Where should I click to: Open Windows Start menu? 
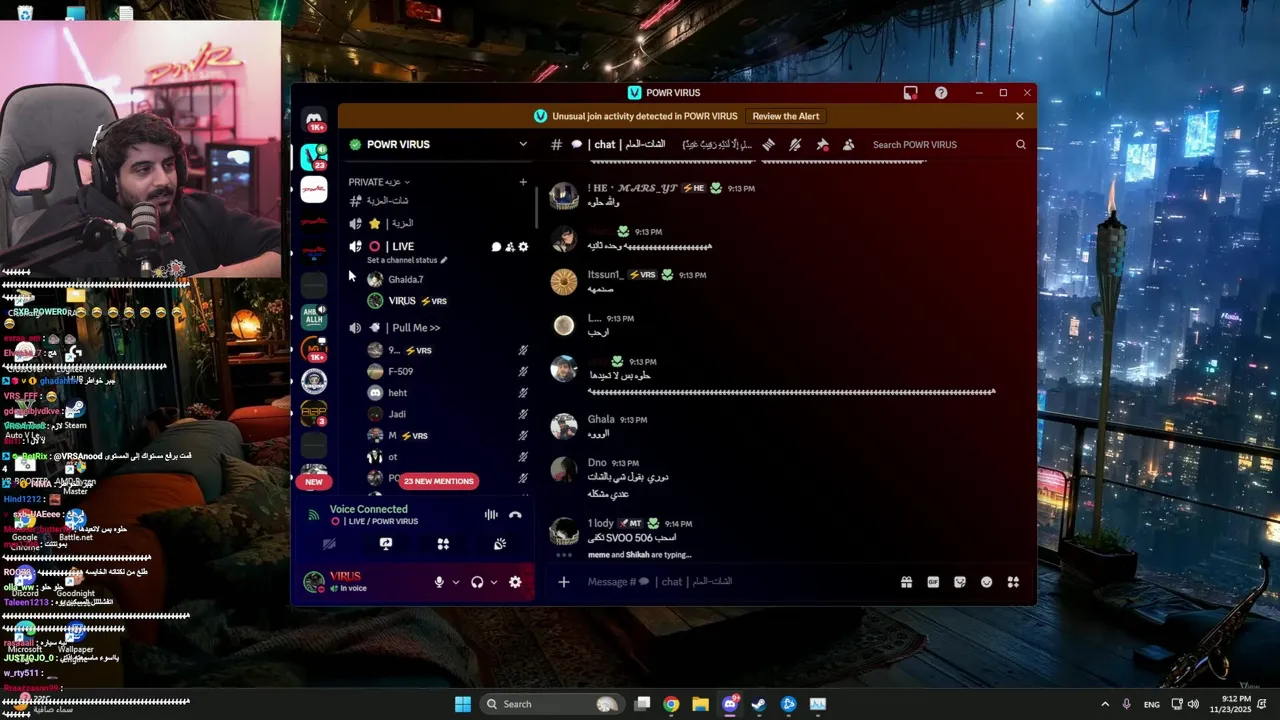(x=463, y=704)
